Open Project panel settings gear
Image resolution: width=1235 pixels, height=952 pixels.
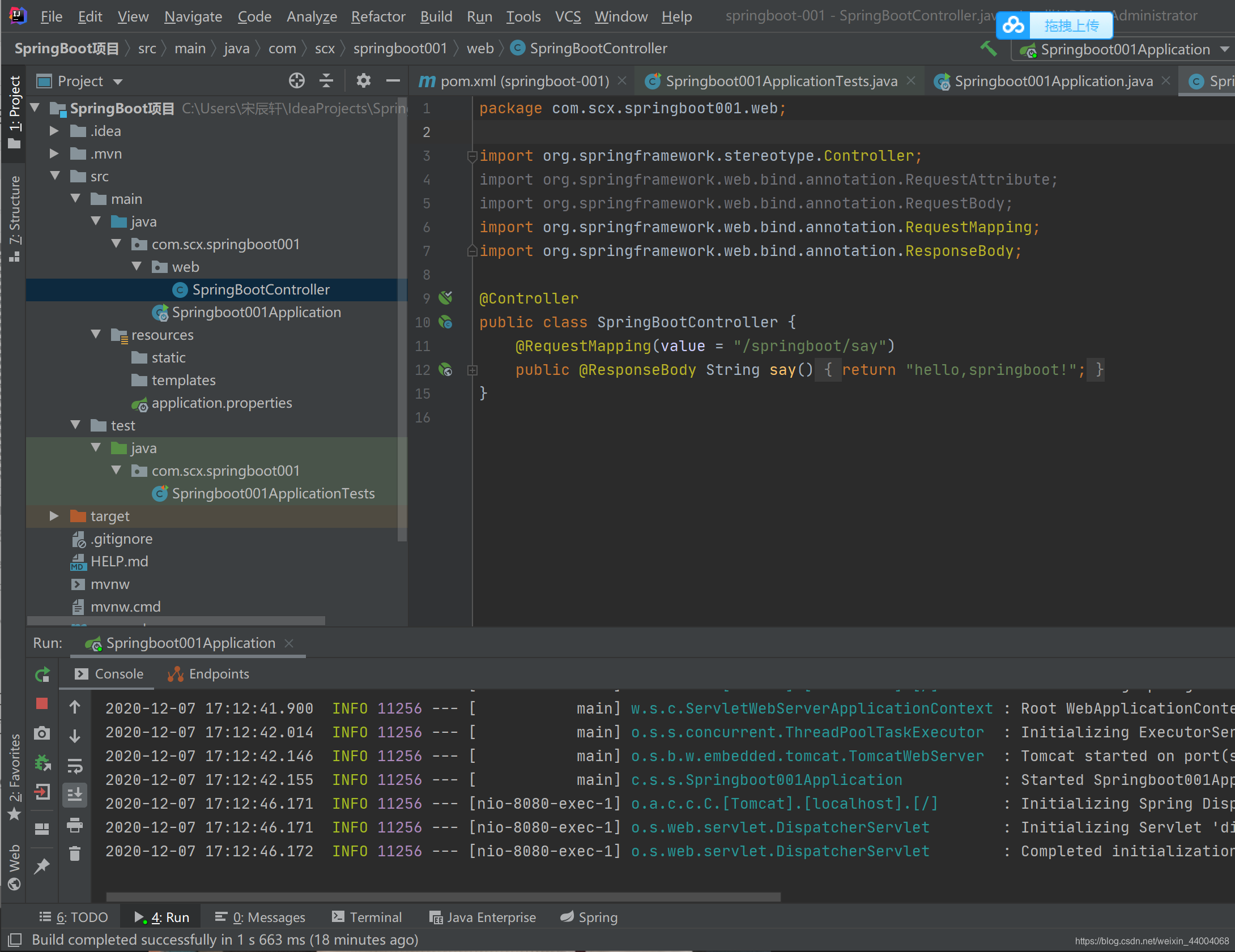click(x=364, y=81)
